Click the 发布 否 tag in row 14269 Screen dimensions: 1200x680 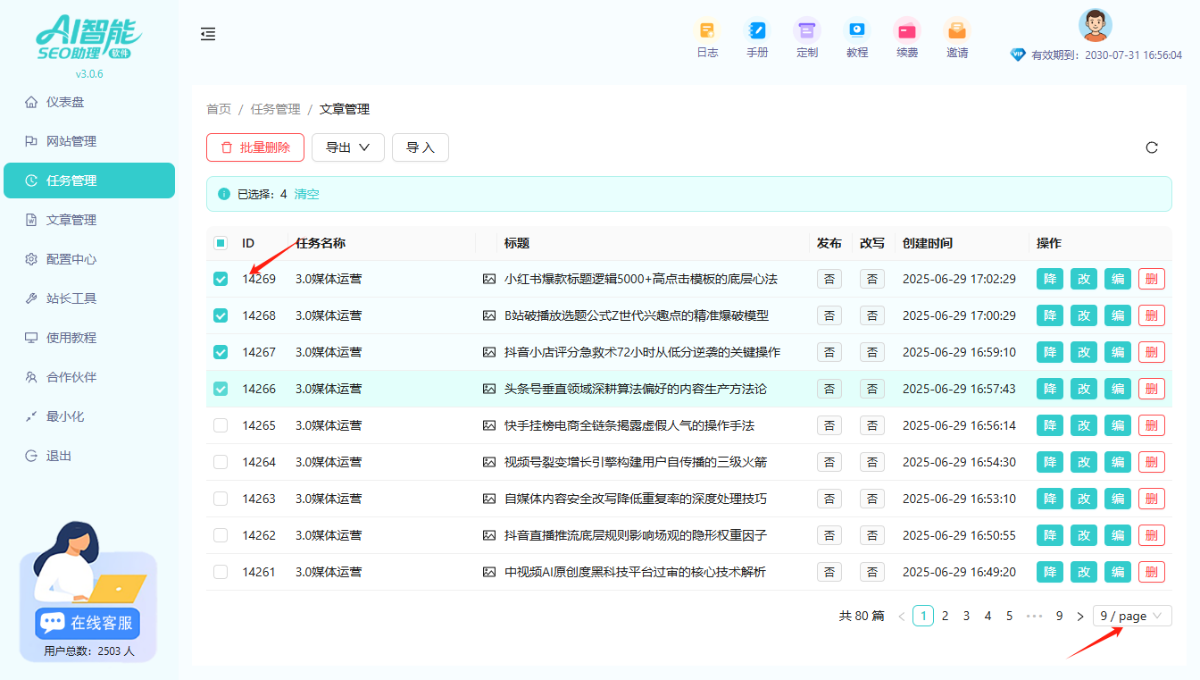click(x=829, y=279)
